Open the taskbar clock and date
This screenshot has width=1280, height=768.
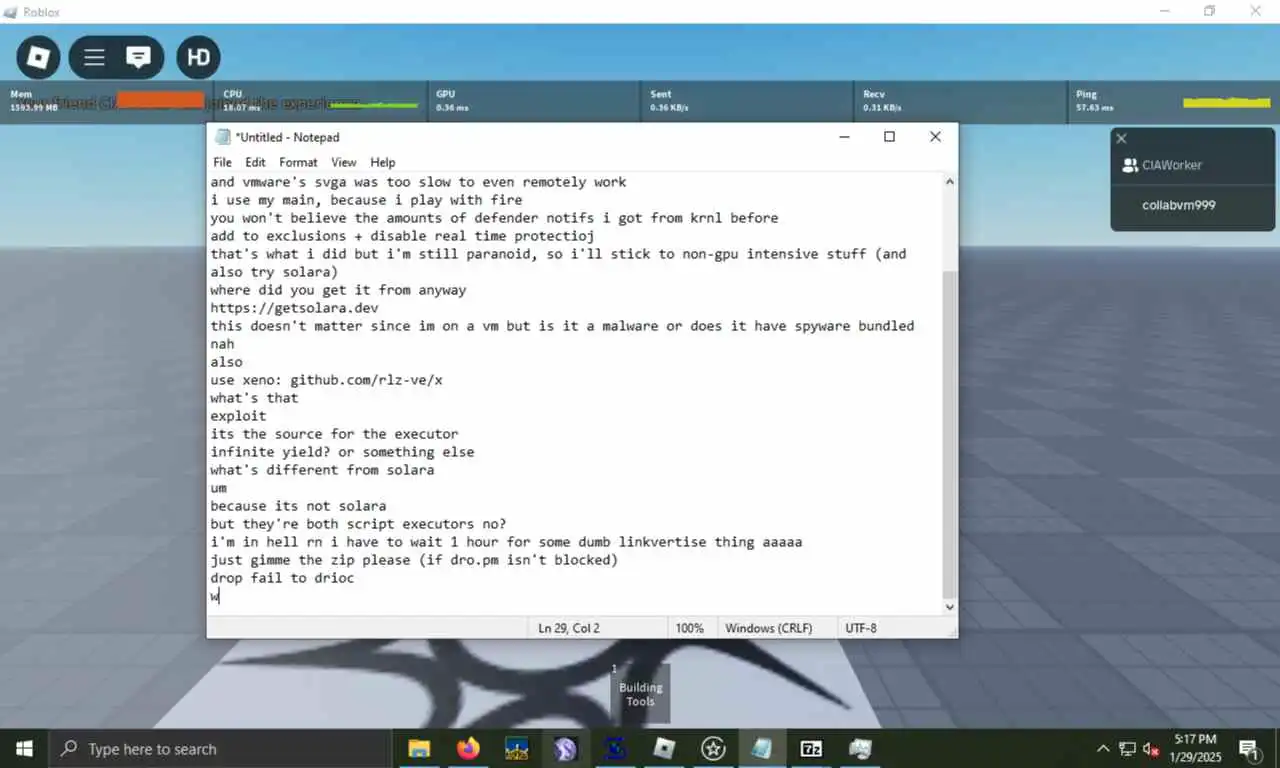pyautogui.click(x=1195, y=748)
